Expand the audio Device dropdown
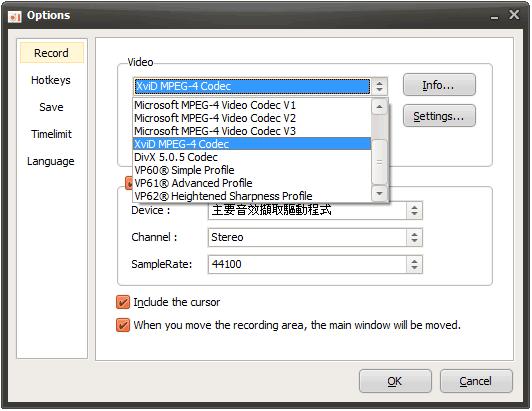532x411 pixels. coord(414,210)
